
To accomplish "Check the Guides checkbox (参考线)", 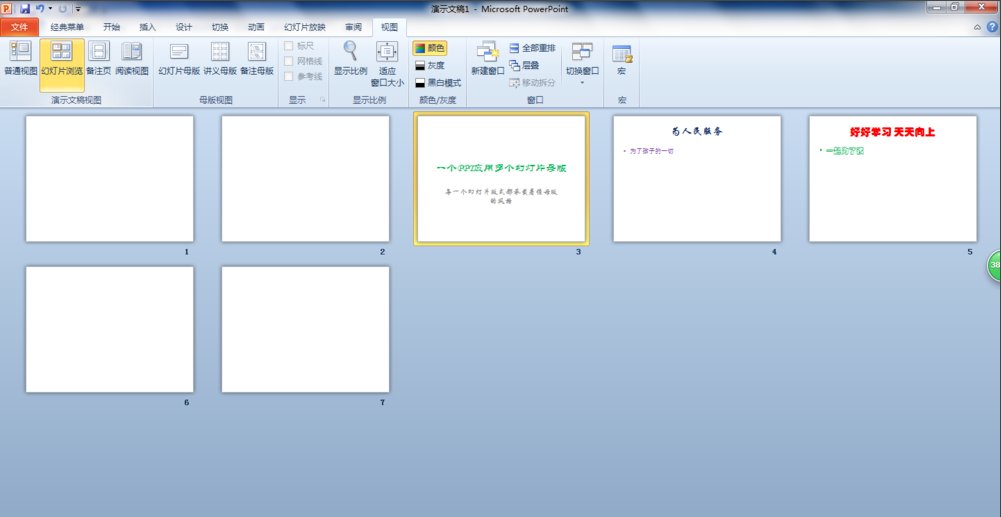I will pos(290,77).
